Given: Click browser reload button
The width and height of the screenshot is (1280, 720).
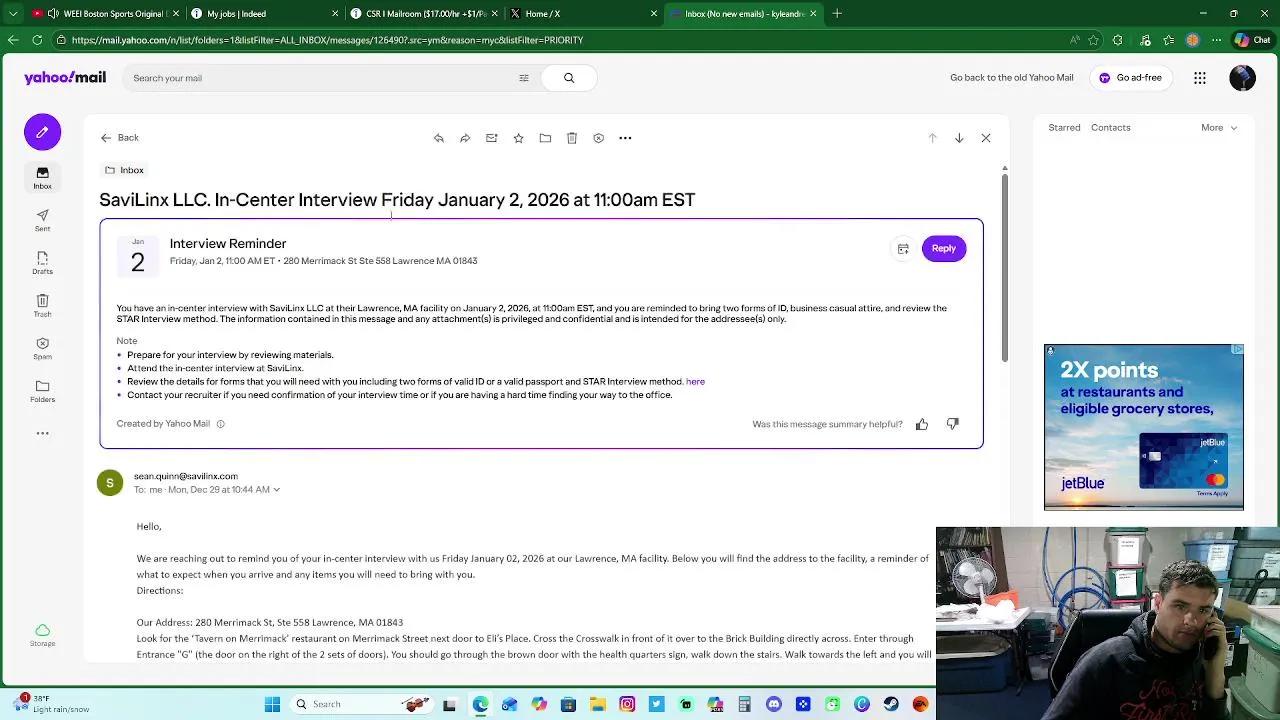Looking at the screenshot, I should pyautogui.click(x=37, y=40).
